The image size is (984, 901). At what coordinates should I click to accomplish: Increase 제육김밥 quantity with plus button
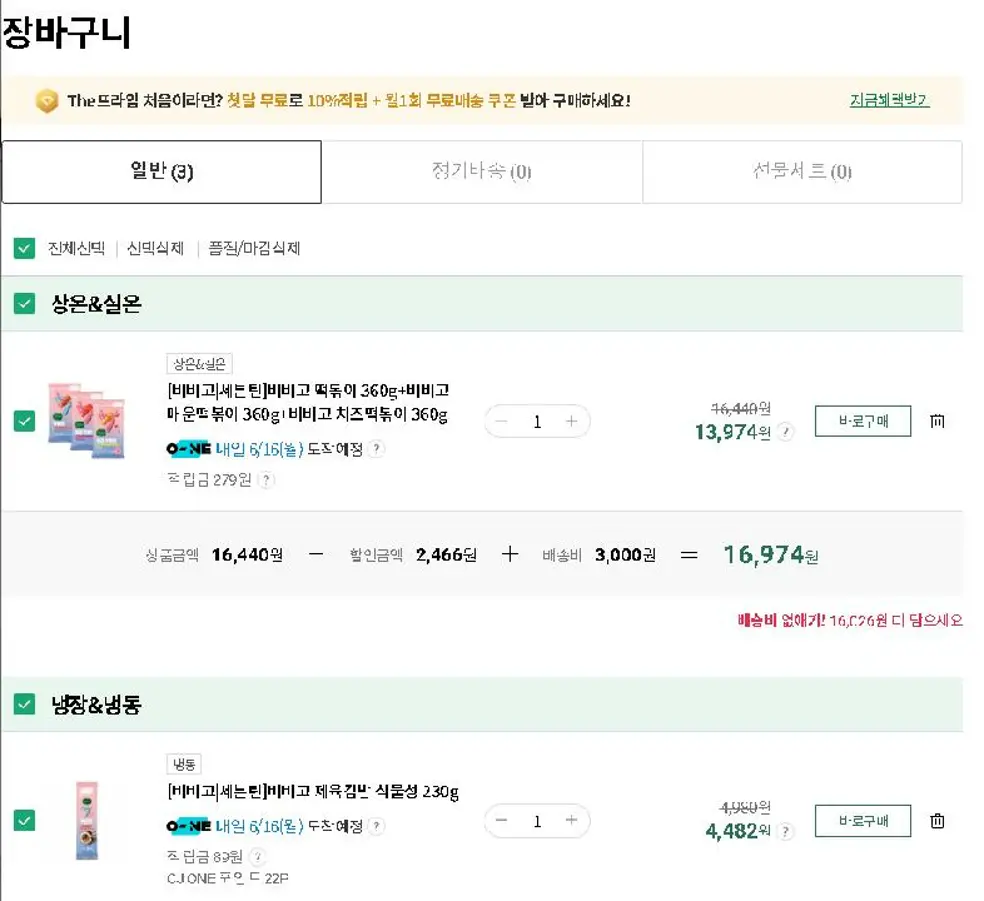(571, 821)
